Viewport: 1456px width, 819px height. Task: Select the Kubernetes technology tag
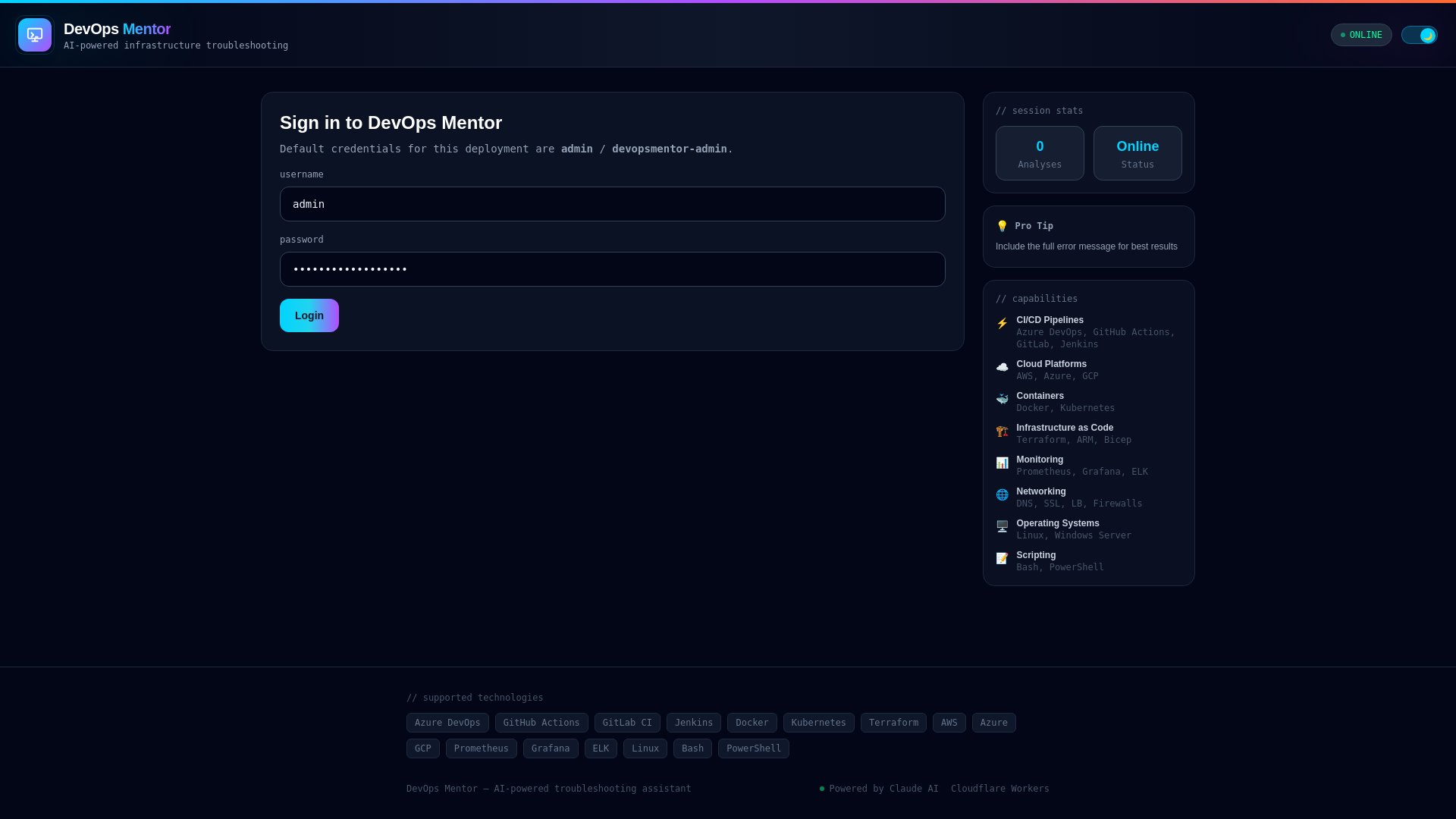[x=819, y=723]
